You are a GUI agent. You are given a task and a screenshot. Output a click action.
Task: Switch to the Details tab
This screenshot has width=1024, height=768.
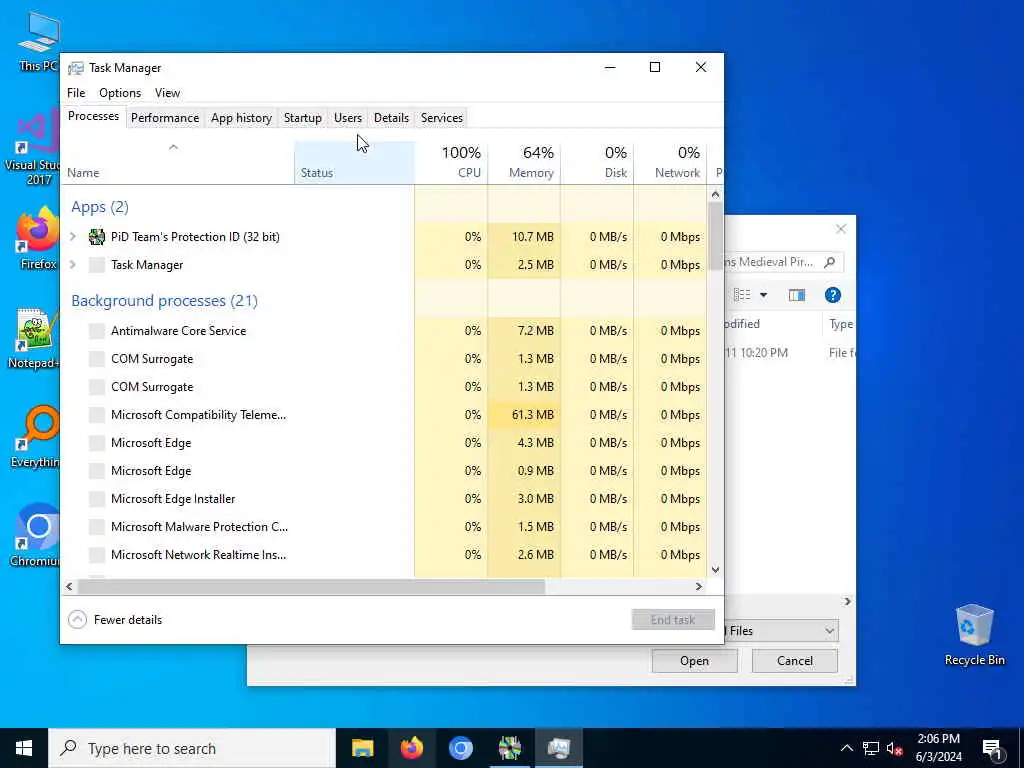coord(391,118)
